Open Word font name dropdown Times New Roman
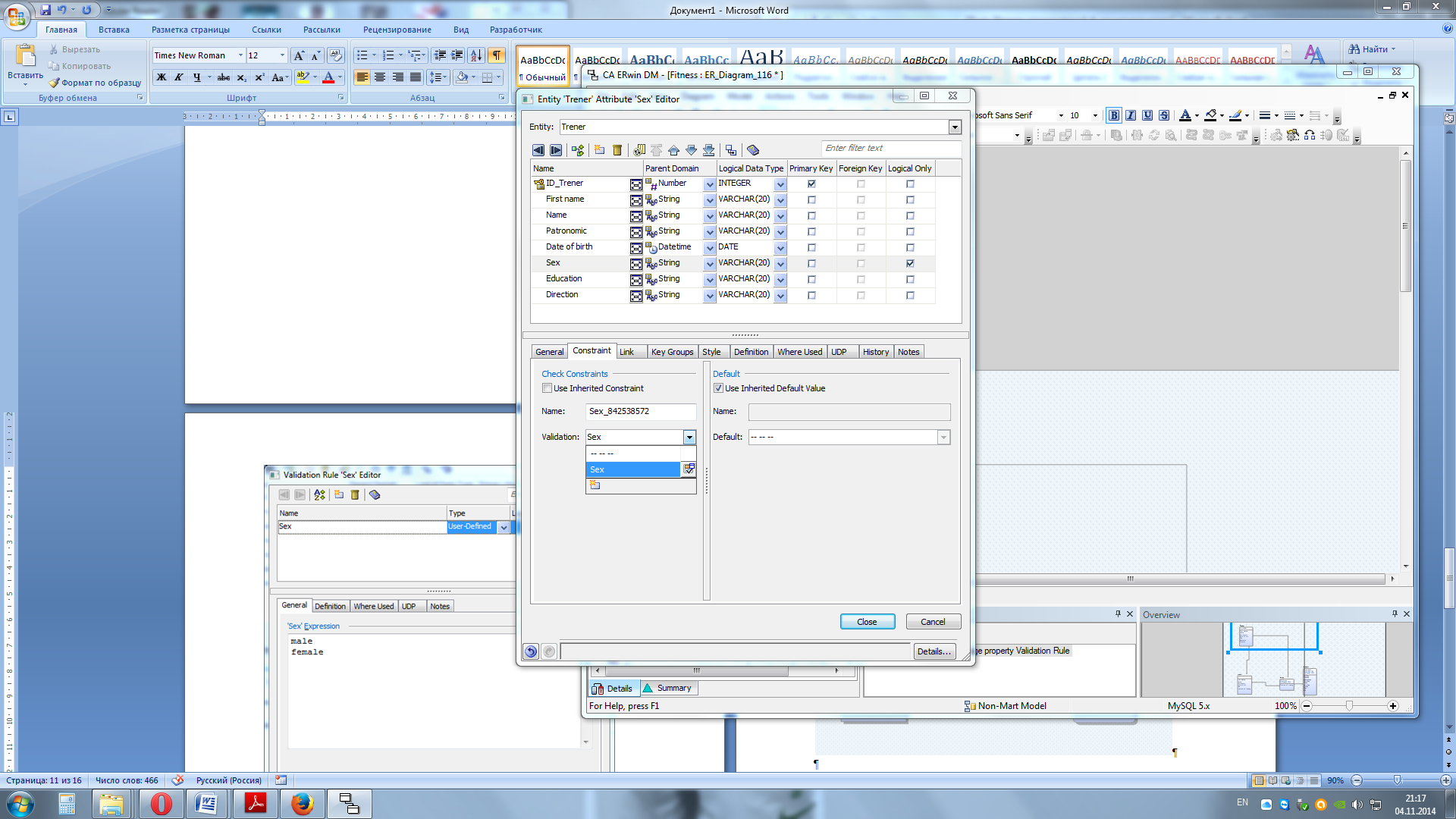 [x=240, y=55]
